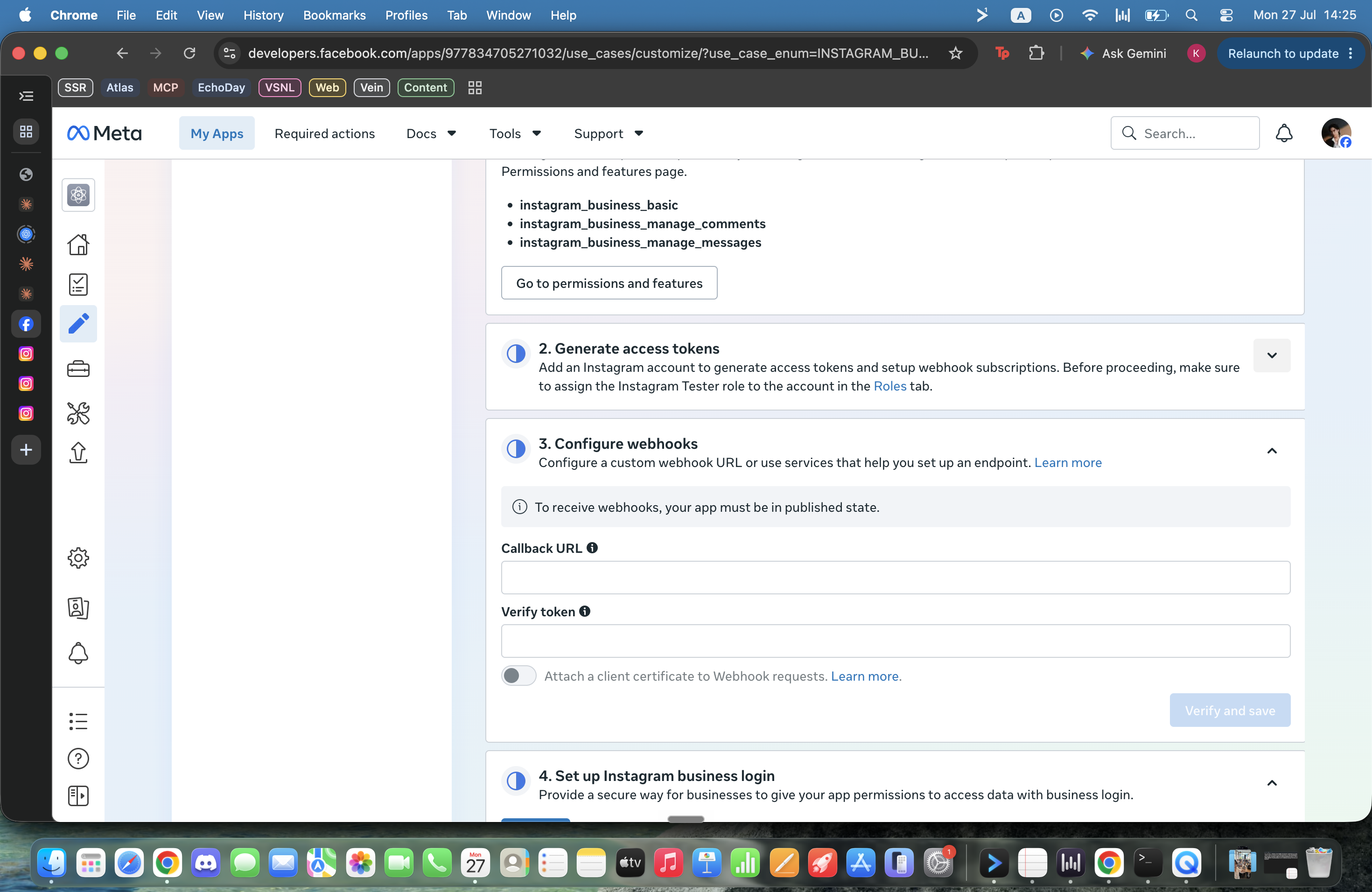Select the My Apps tab

217,134
